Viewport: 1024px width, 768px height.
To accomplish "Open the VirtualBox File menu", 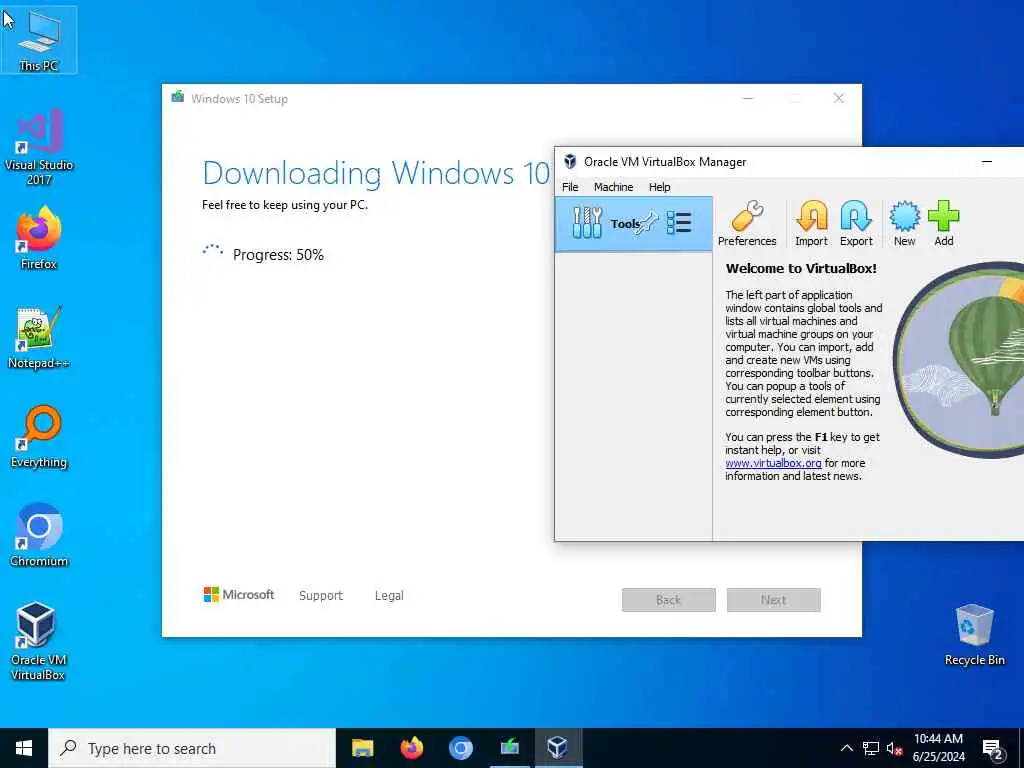I will (570, 187).
